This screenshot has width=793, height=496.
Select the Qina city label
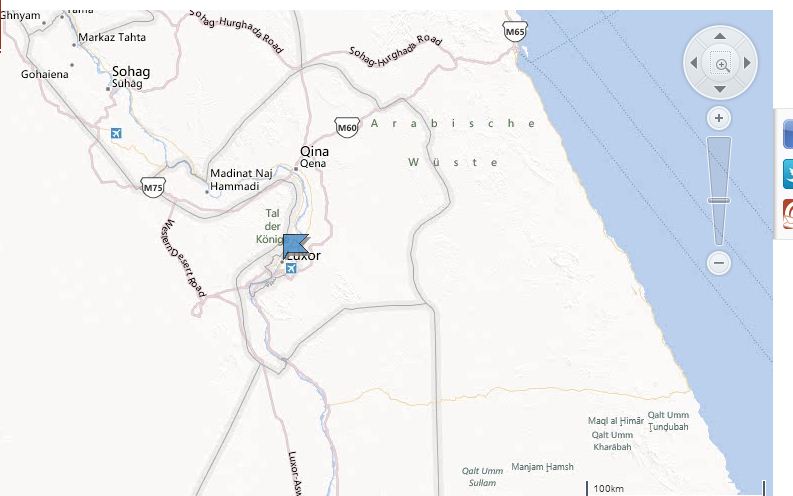[314, 151]
